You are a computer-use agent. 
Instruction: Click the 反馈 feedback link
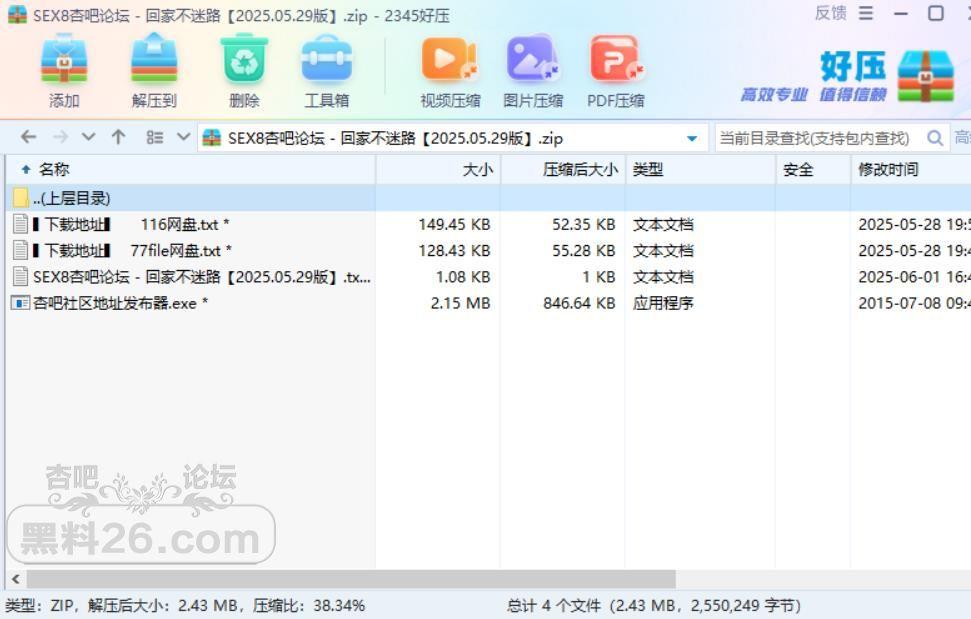(x=830, y=13)
